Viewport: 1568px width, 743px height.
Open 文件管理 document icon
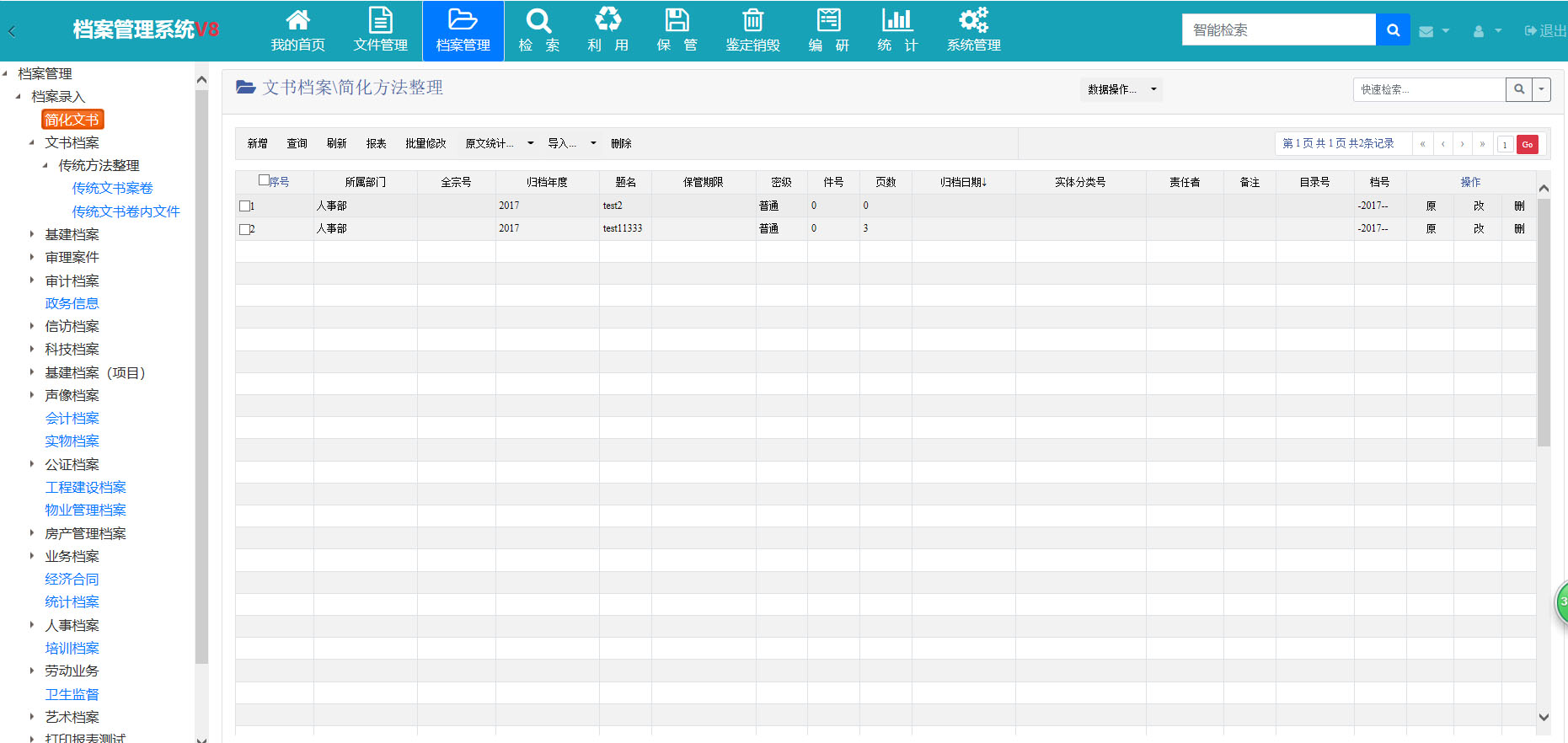click(x=380, y=20)
